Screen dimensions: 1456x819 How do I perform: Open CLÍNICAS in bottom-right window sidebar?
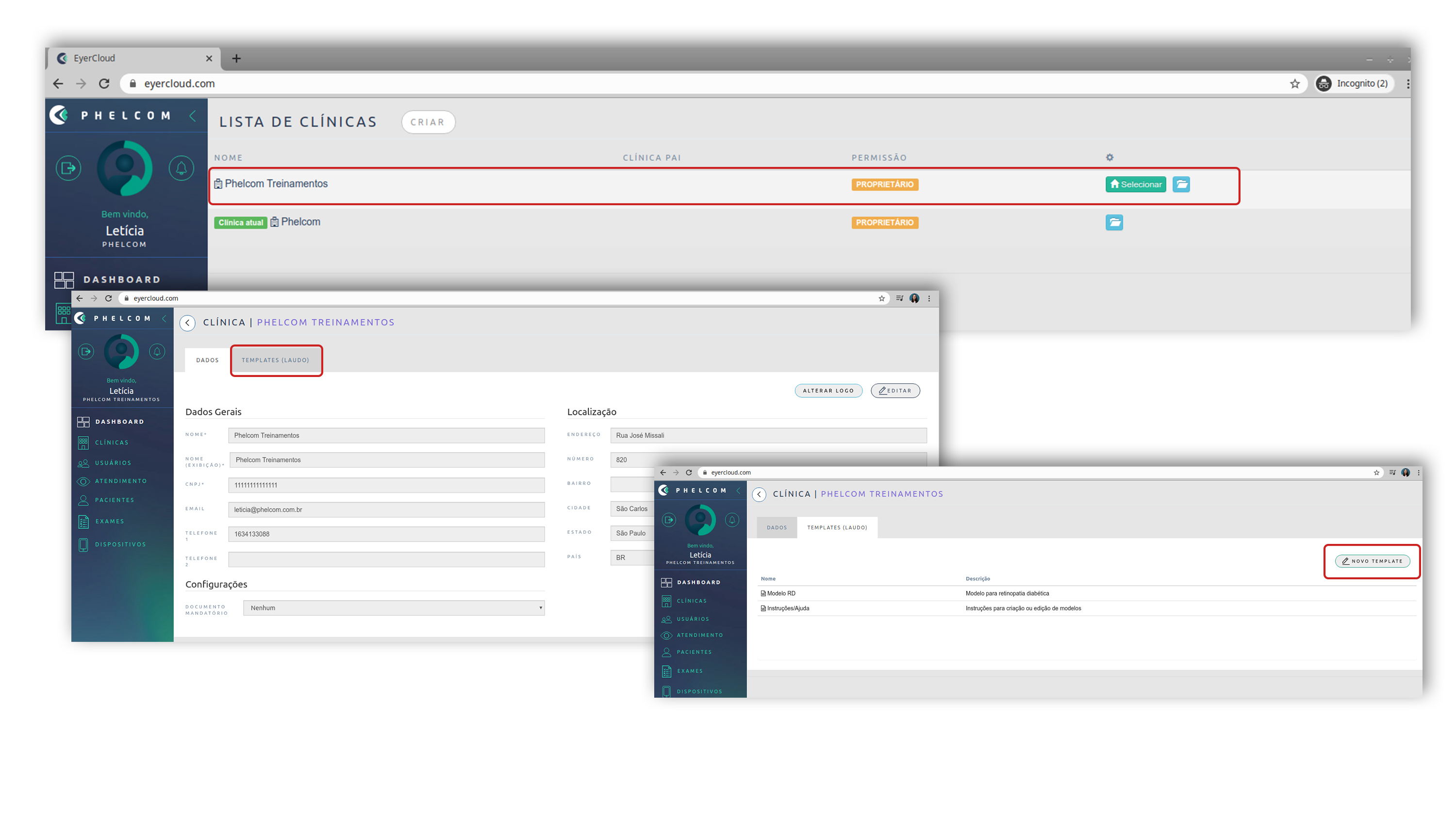tap(684, 601)
